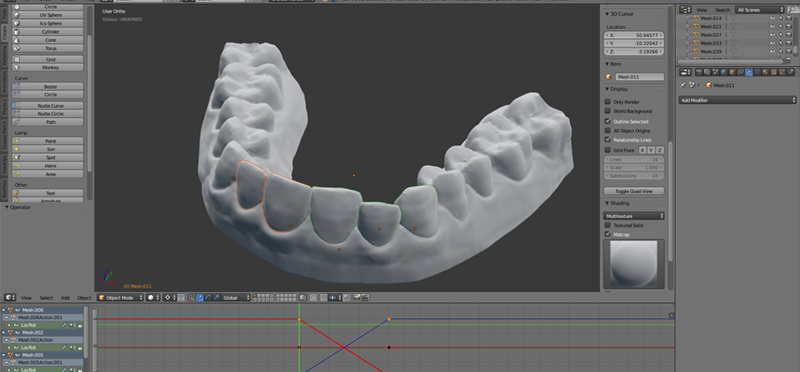The height and width of the screenshot is (372, 800).
Task: Open the Add Modifier dropdown
Action: 738,101
